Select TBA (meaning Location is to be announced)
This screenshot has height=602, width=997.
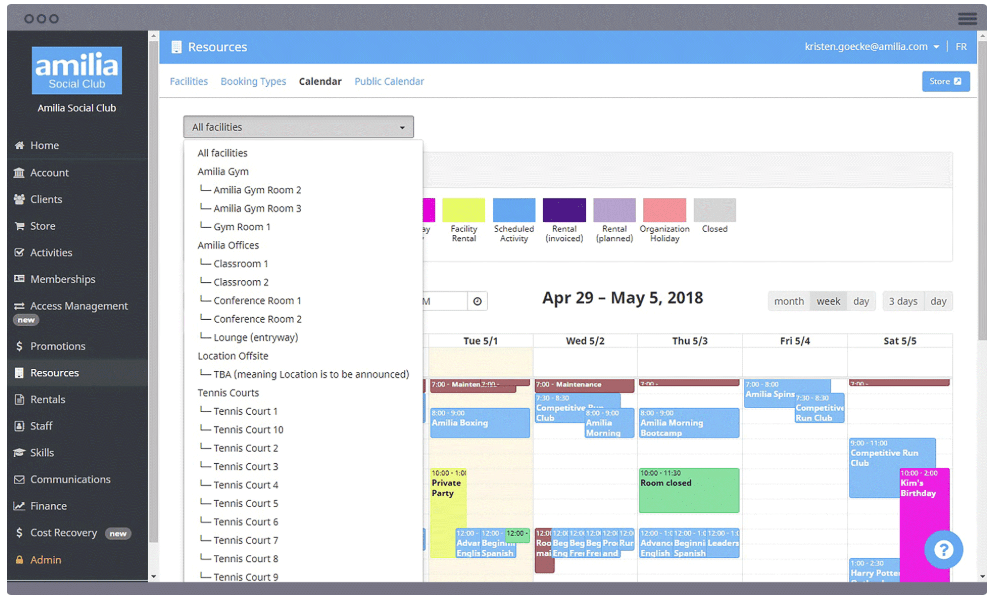(311, 374)
